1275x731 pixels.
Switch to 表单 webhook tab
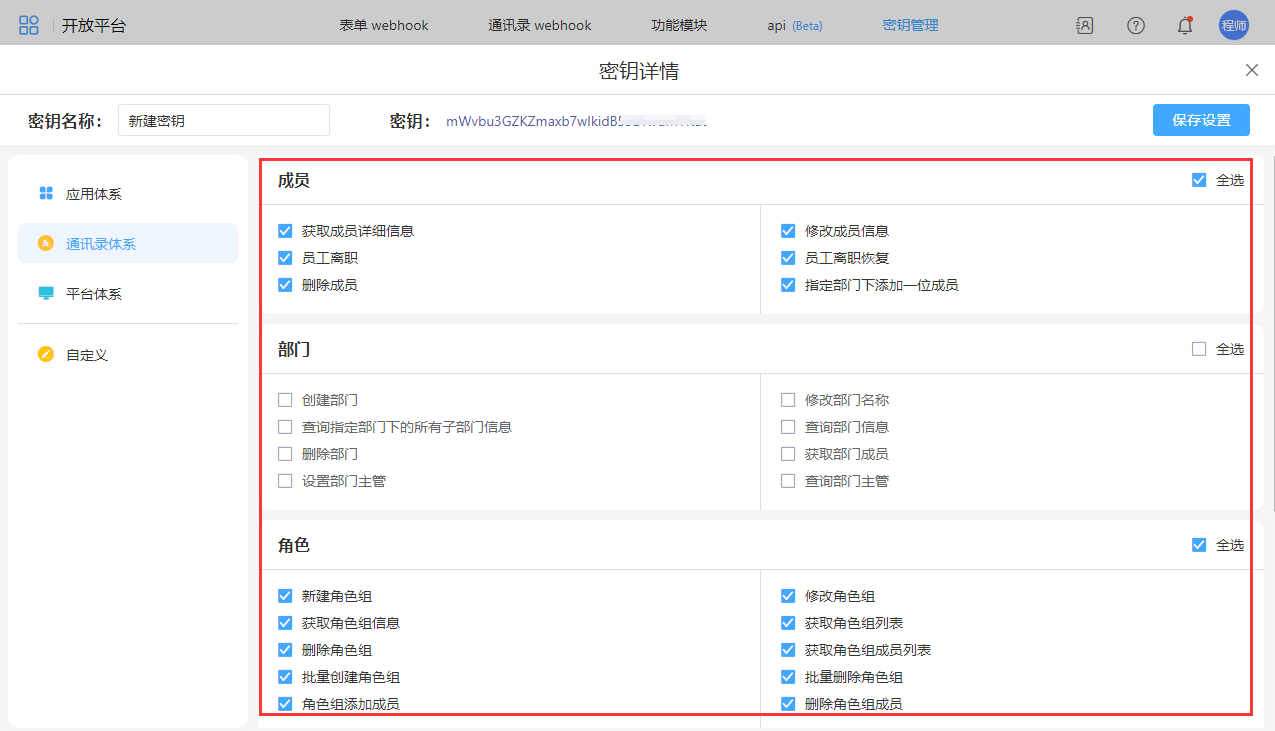point(384,26)
